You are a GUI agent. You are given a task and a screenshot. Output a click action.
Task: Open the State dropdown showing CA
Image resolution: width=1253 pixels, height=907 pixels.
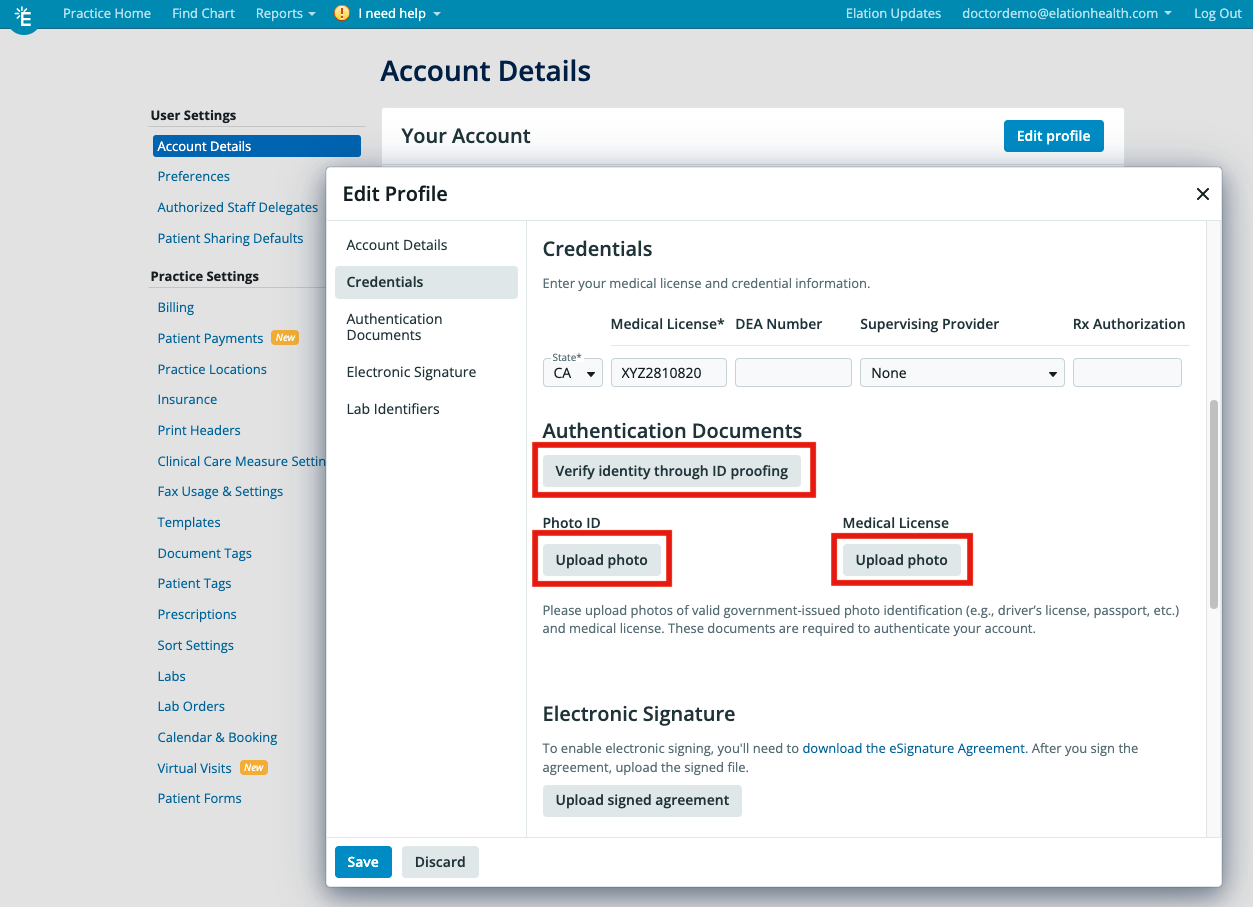(572, 372)
